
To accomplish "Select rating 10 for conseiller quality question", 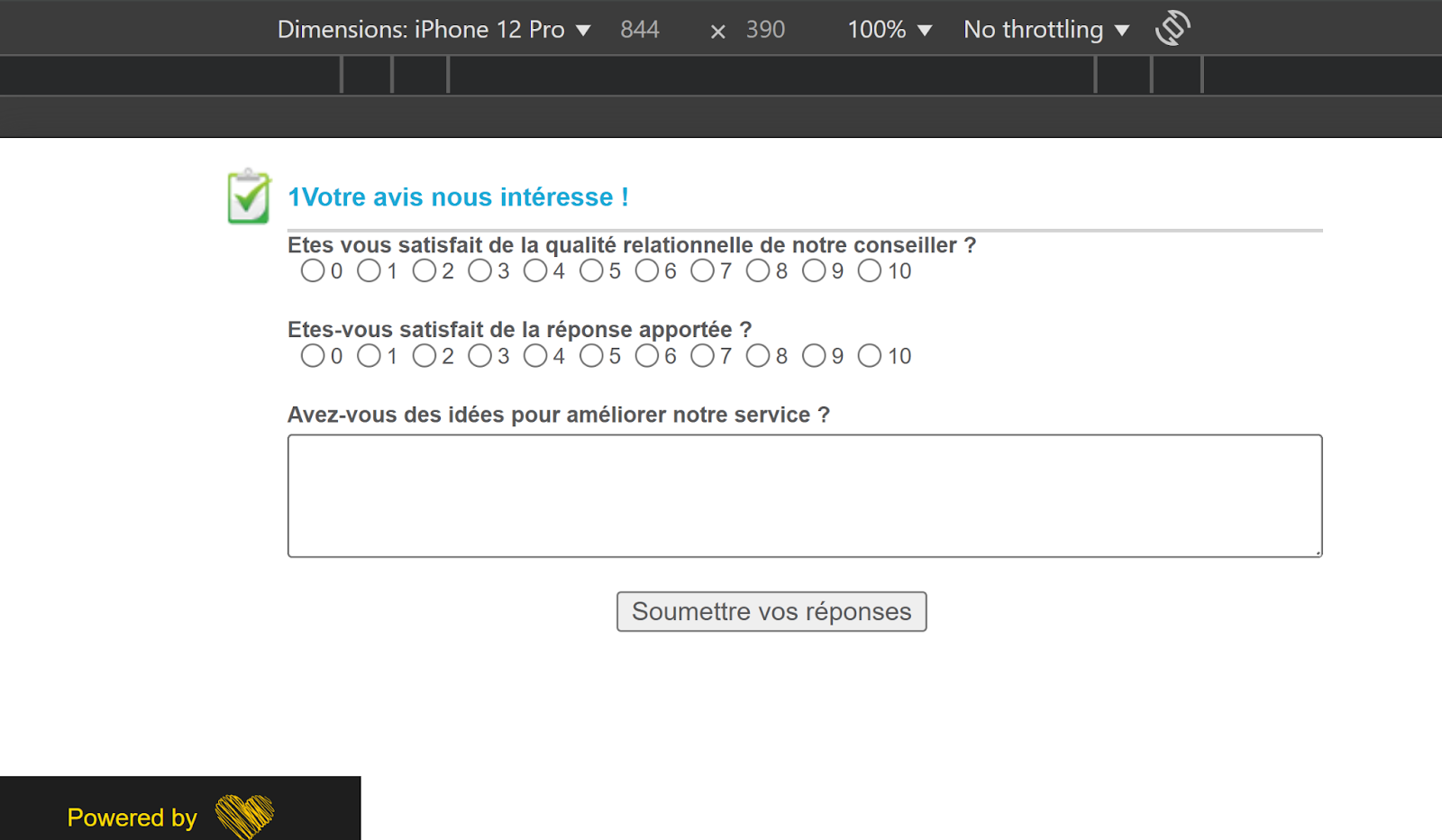I will 870,270.
